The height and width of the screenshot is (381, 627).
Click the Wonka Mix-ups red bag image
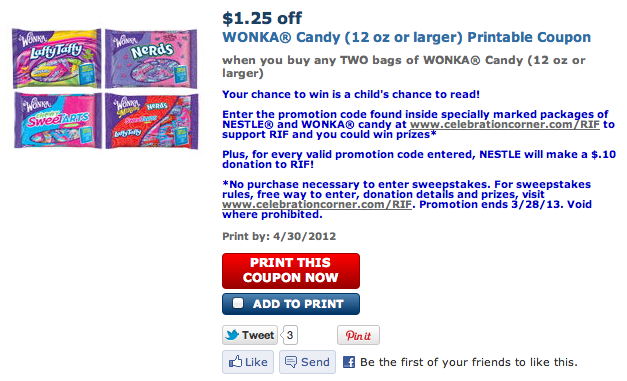[152, 121]
